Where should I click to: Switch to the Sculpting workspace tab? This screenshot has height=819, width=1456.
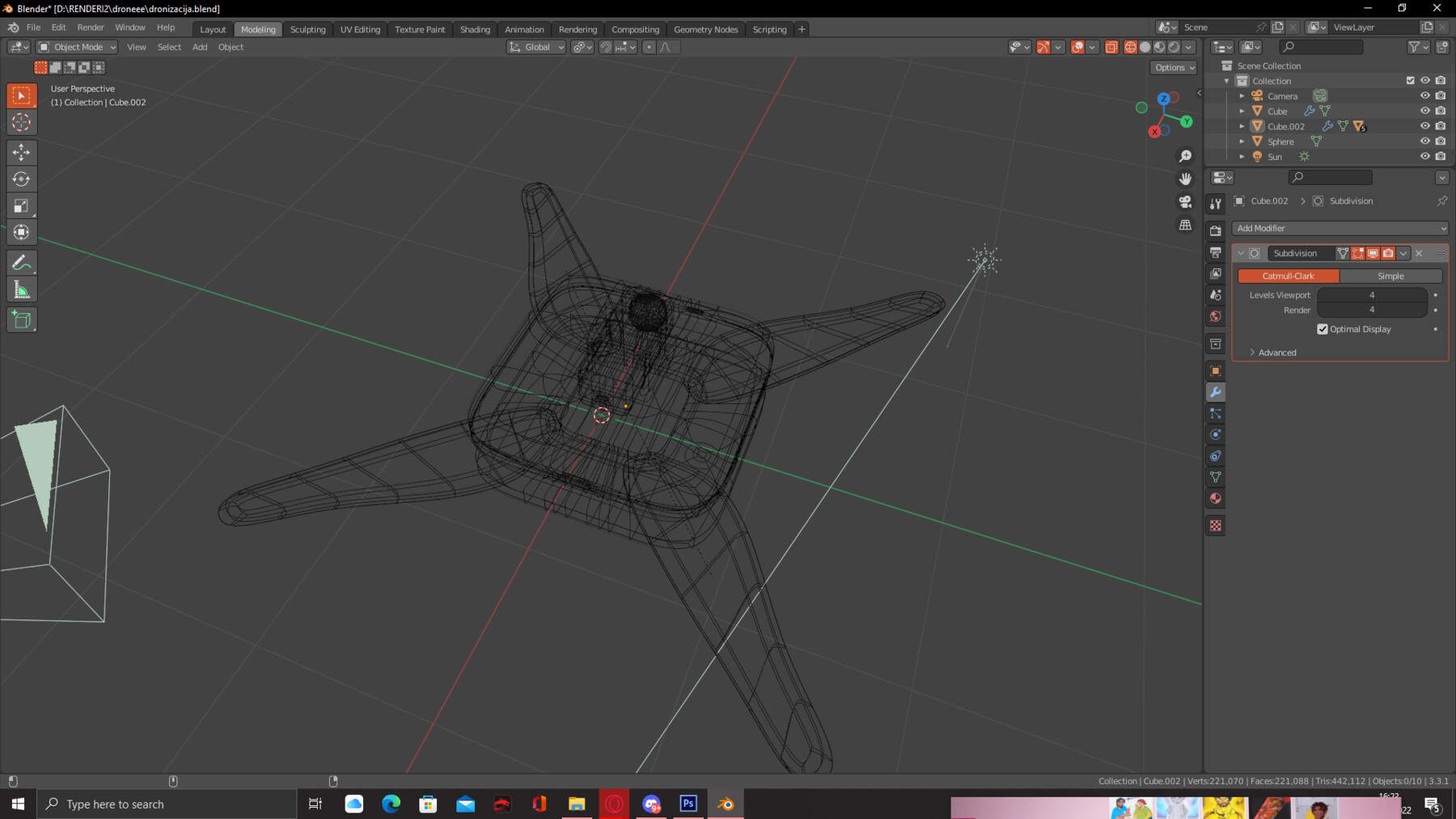tap(307, 29)
